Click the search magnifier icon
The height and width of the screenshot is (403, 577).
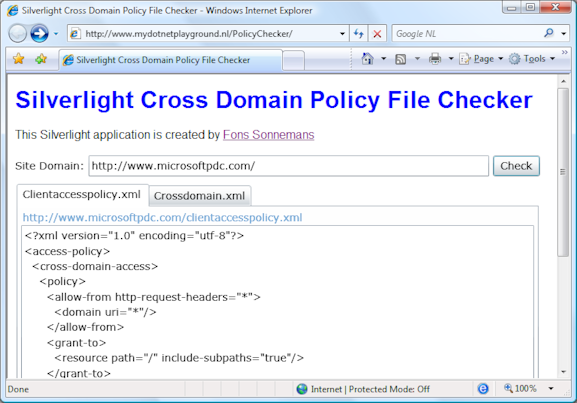[549, 33]
